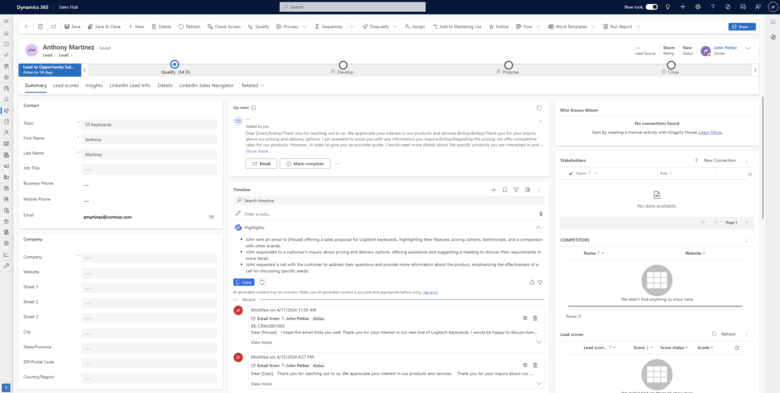Open the site map hamburger menu

click(x=6, y=21)
